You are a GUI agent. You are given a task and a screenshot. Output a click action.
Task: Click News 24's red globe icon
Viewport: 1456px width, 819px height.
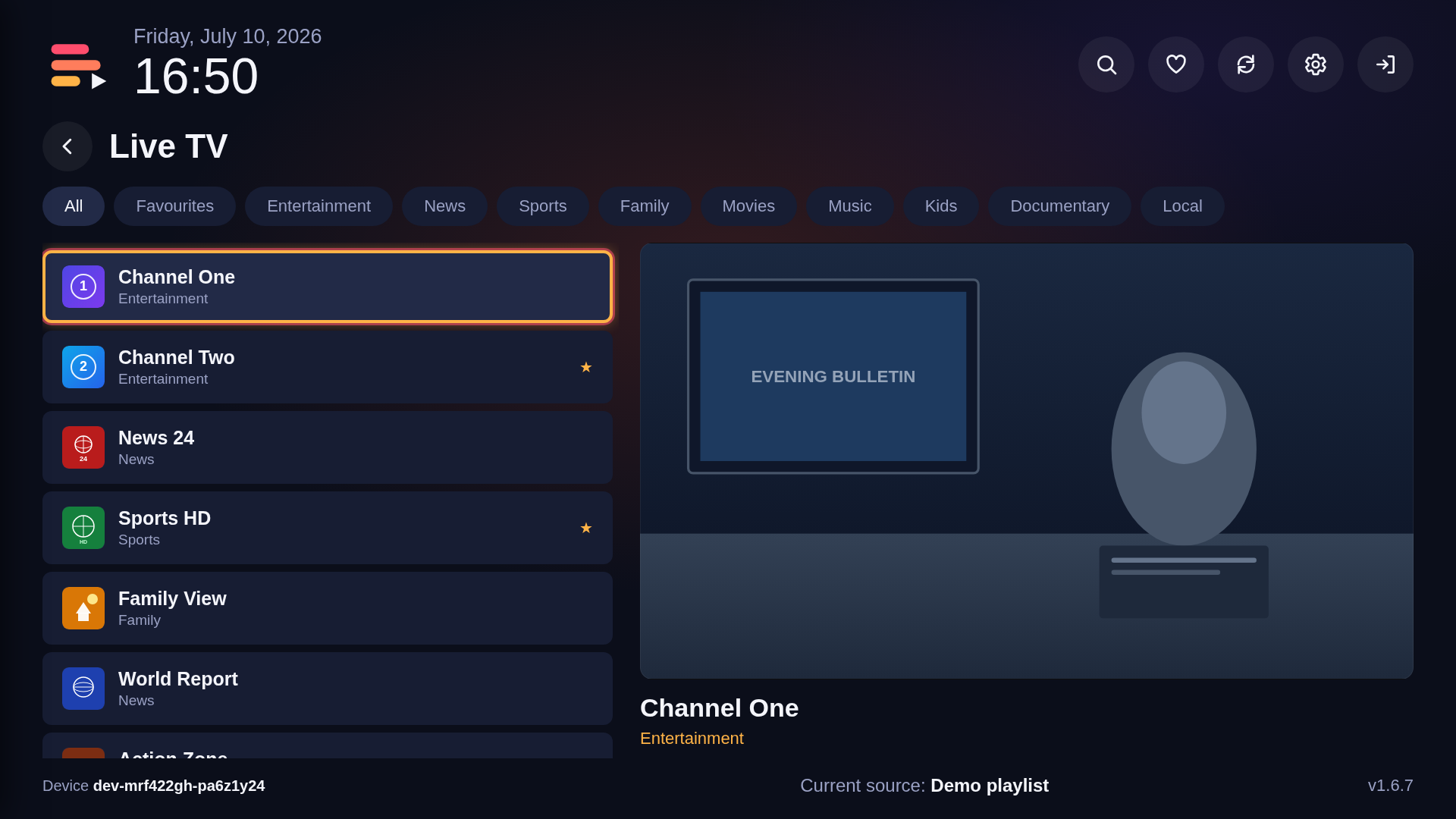(83, 447)
